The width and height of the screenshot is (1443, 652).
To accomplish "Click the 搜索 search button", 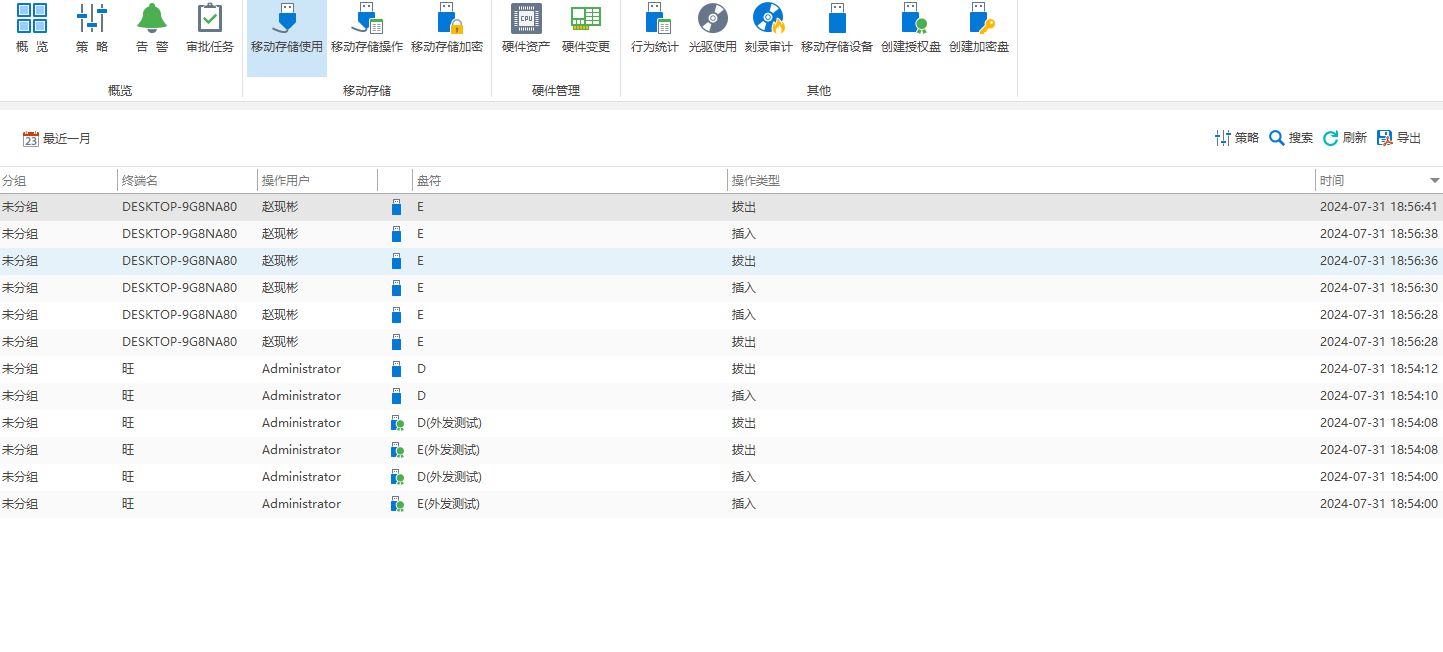I will (x=1291, y=138).
